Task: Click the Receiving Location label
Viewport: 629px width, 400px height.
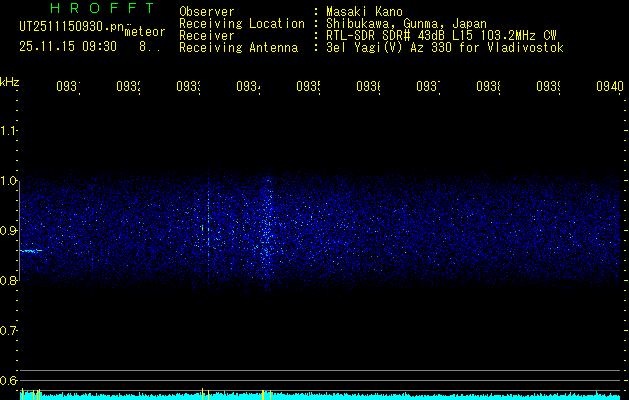Action: pyautogui.click(x=242, y=24)
